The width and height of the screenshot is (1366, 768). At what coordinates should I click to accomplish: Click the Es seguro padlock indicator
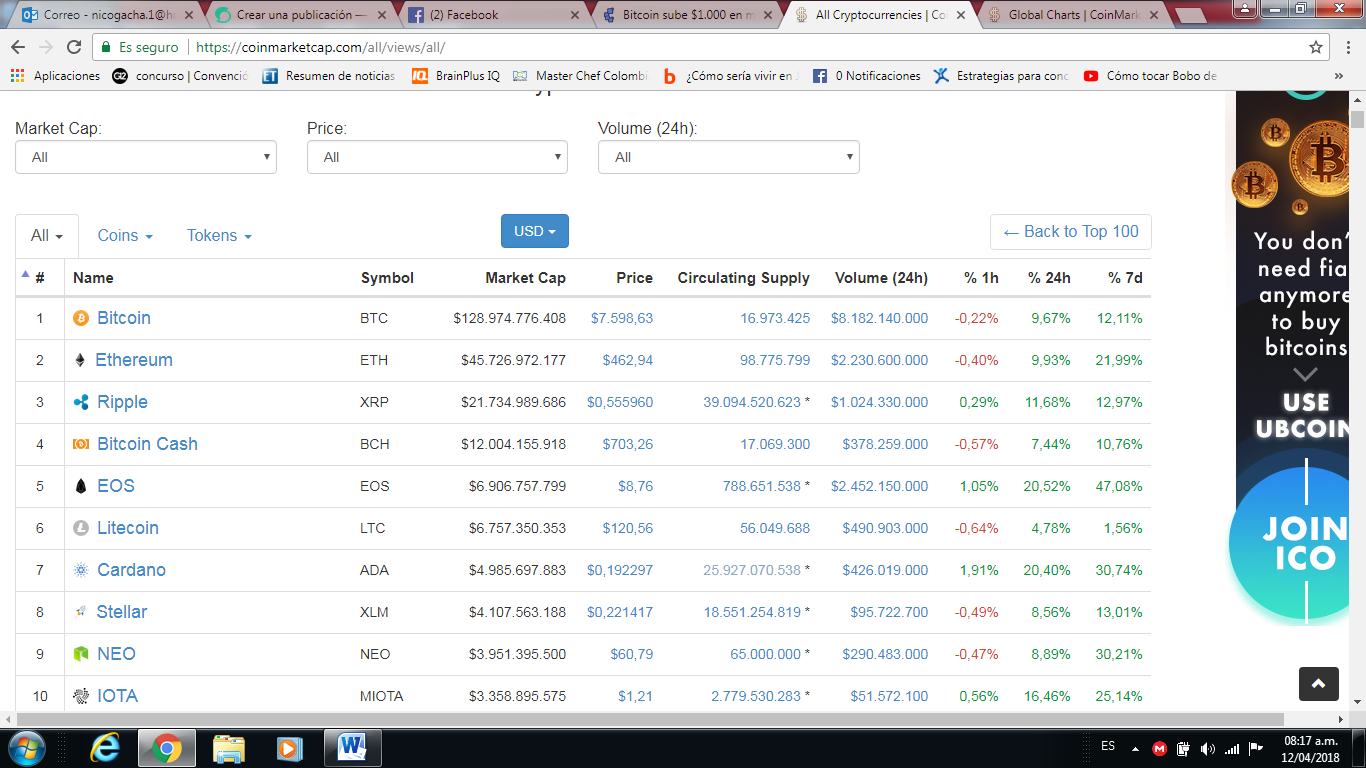click(x=139, y=47)
